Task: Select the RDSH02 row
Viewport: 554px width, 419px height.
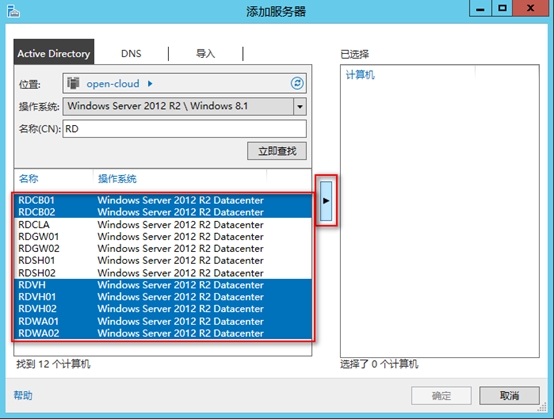Action: point(163,273)
